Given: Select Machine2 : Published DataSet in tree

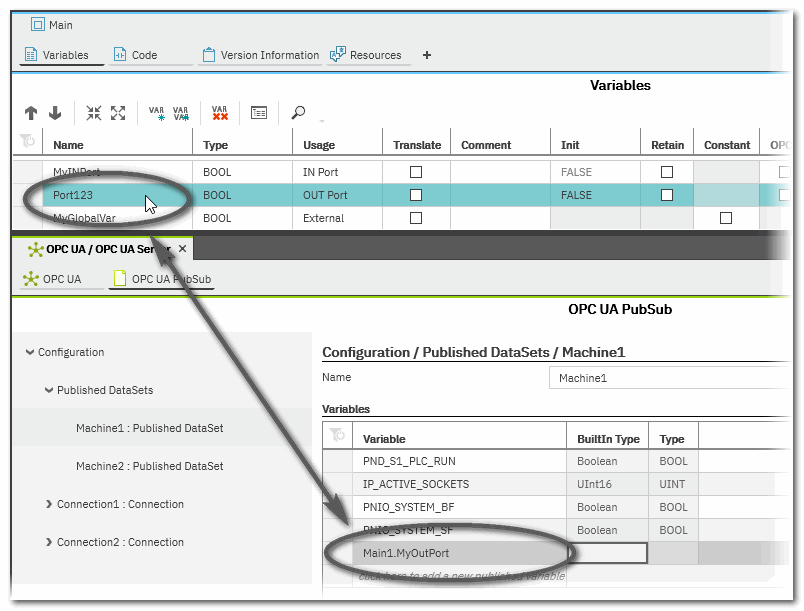Looking at the screenshot, I should [x=149, y=466].
